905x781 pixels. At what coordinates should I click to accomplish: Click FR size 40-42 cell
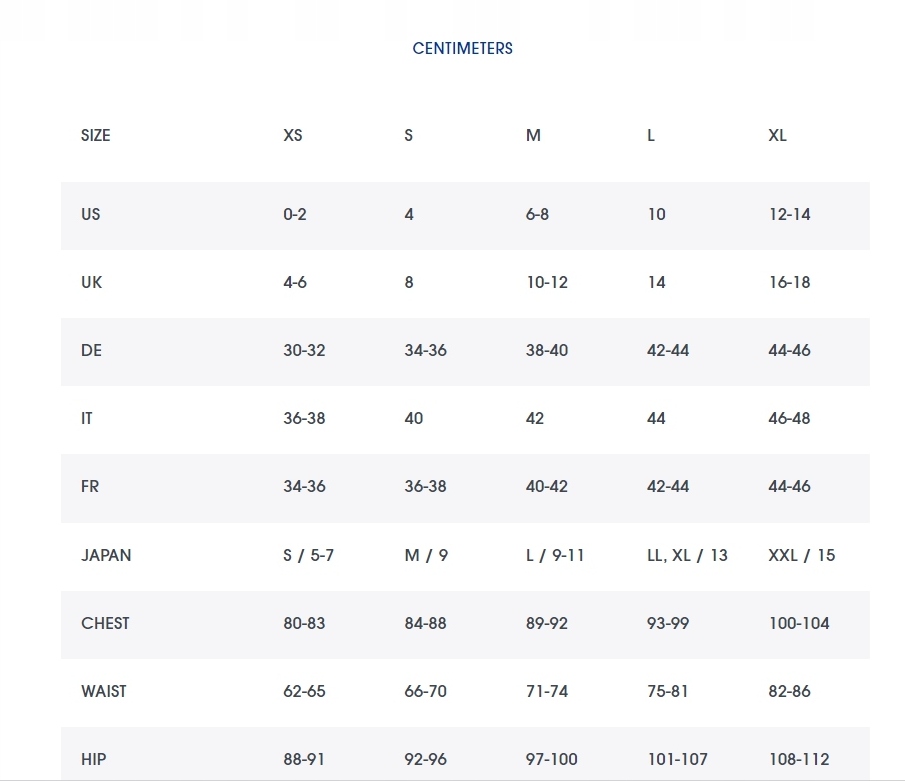point(546,486)
